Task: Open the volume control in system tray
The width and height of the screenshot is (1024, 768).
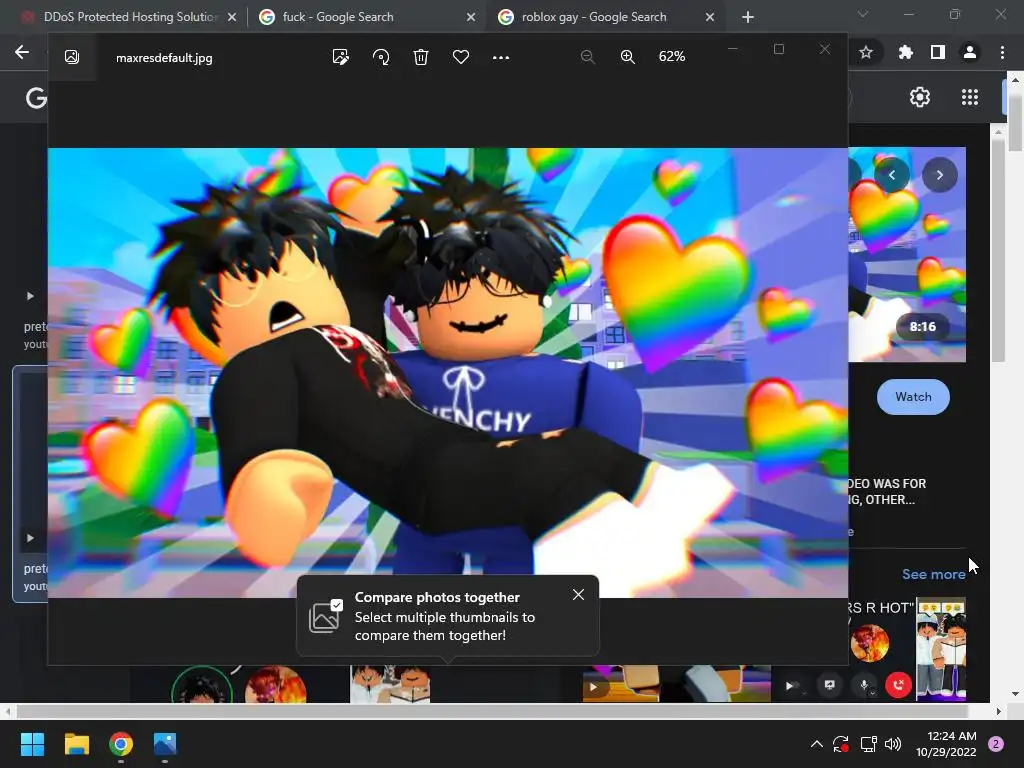Action: pyautogui.click(x=893, y=744)
